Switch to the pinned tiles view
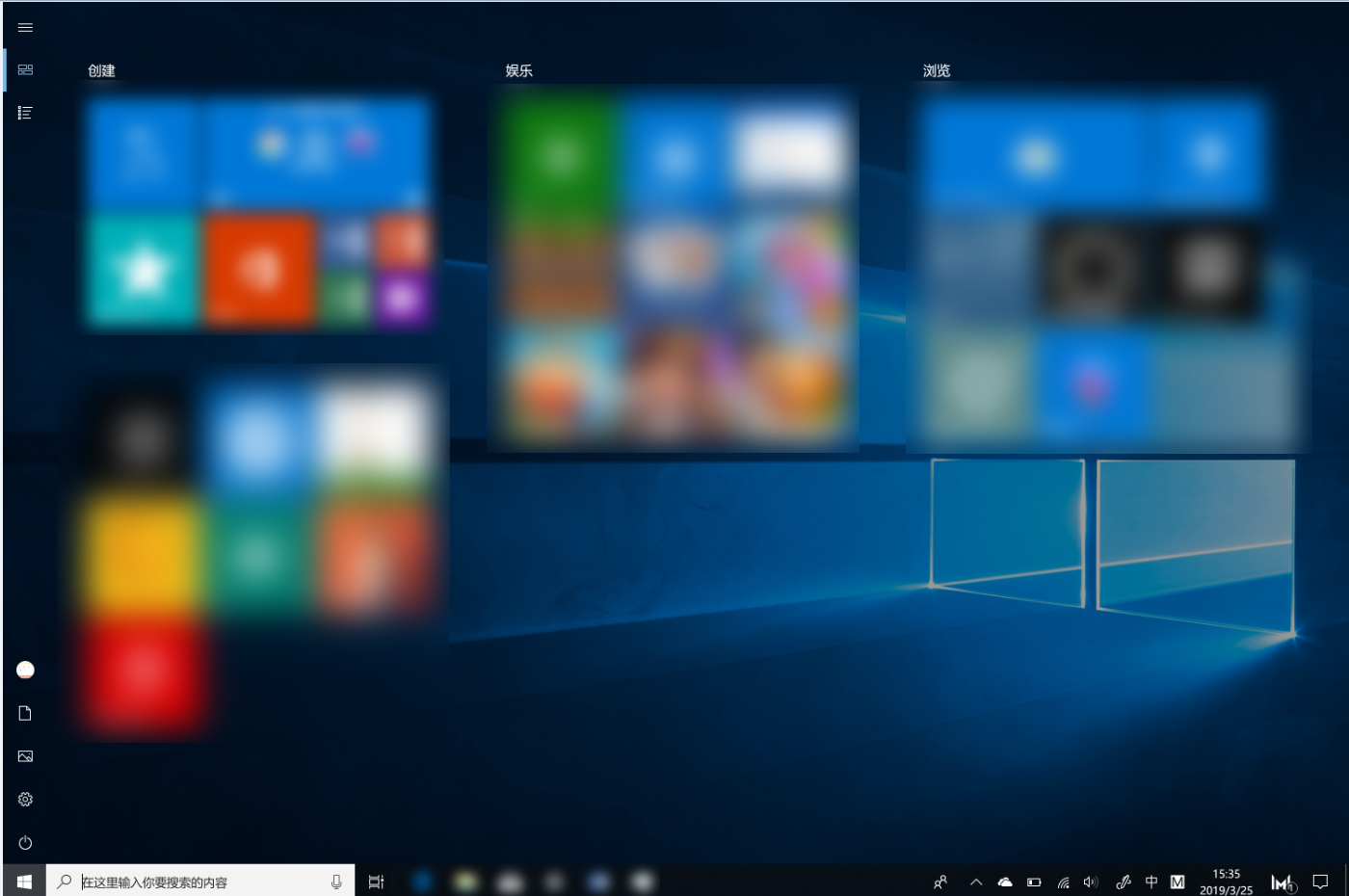The width and height of the screenshot is (1349, 896). 25,70
